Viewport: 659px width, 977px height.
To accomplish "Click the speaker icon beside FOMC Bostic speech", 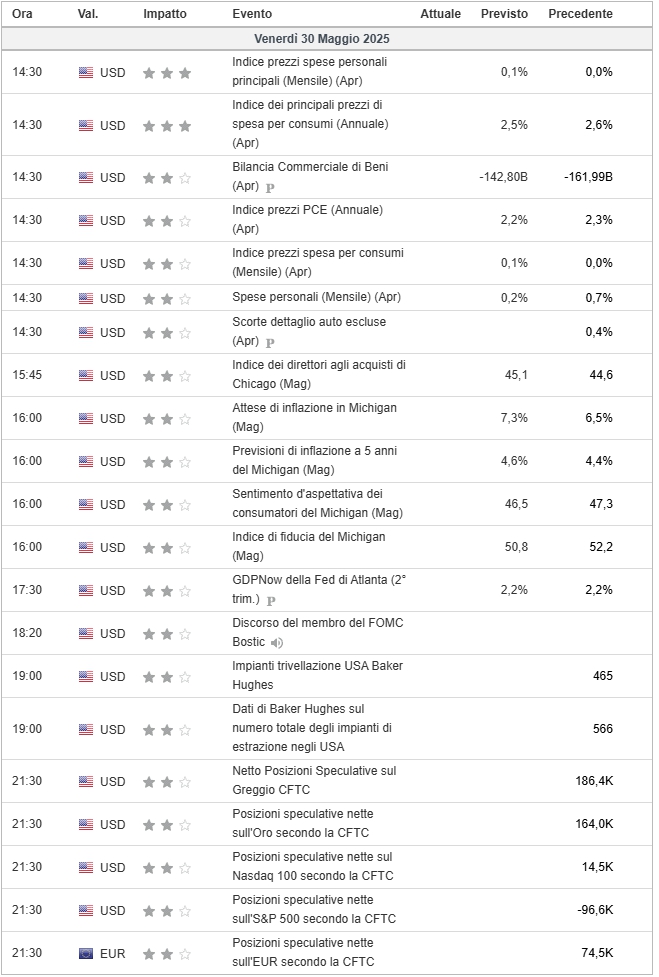I will coord(277,642).
